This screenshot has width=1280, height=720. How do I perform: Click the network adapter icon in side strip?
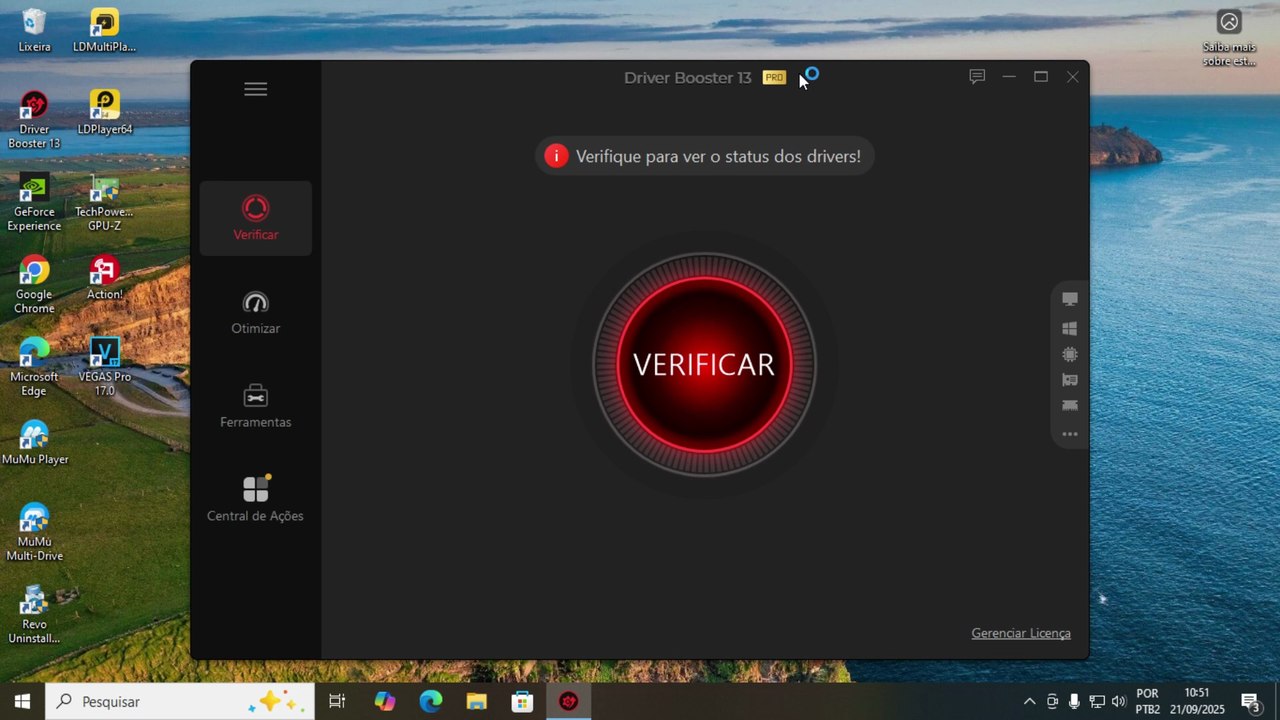click(1070, 406)
